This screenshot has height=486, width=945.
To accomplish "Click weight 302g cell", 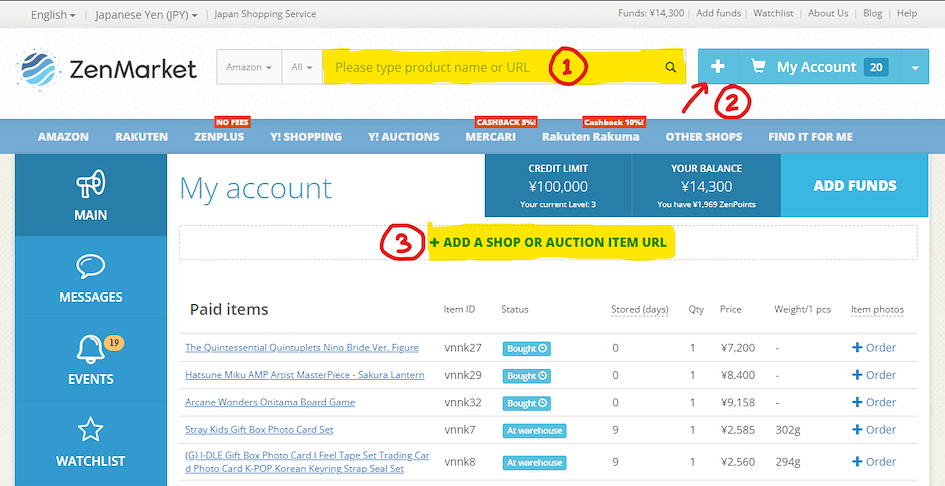I will 788,430.
